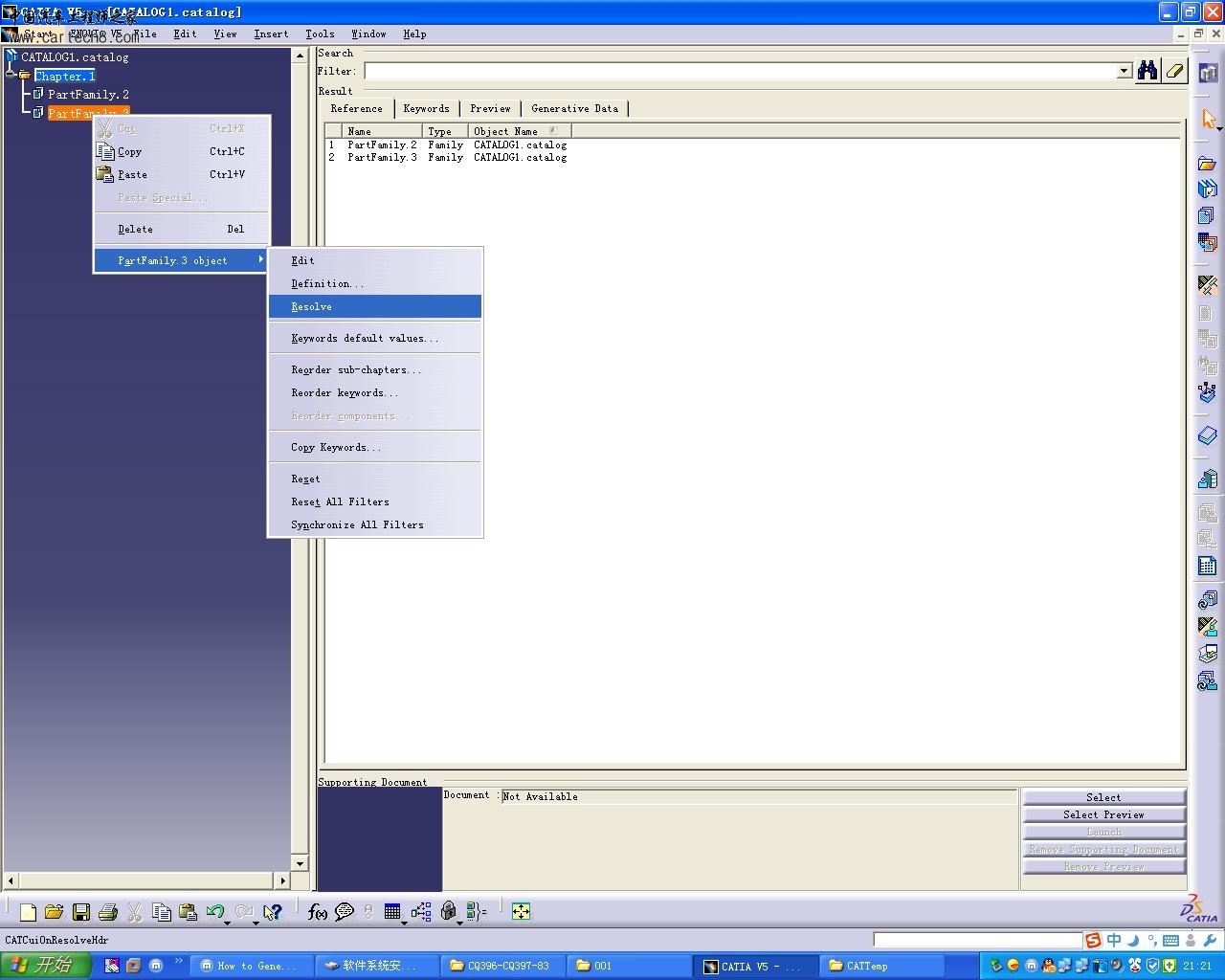Screen dimensions: 1225x980
Task: Open the Undo history dropdown arrow
Action: pyautogui.click(x=227, y=923)
